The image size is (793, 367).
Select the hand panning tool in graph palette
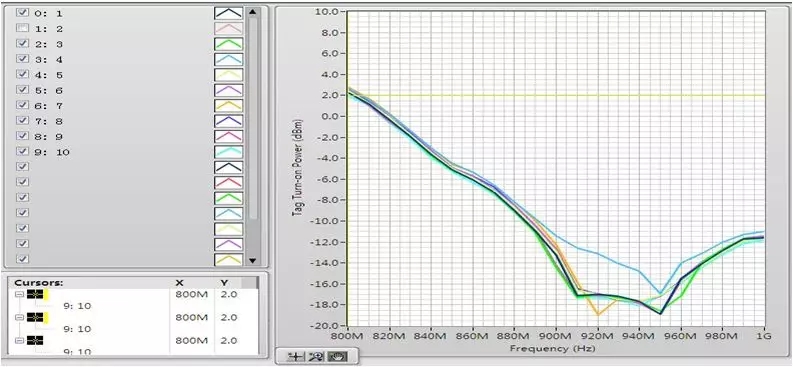point(338,356)
